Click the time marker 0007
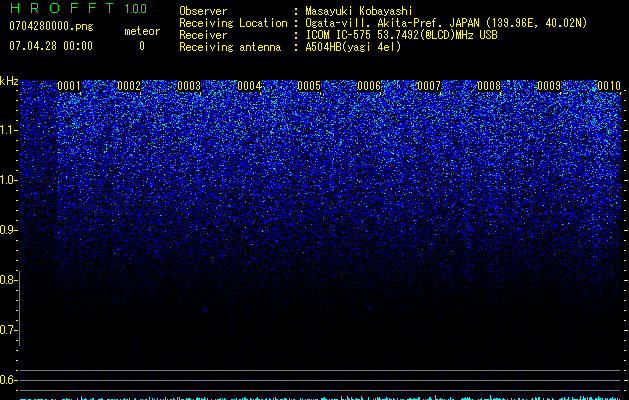 [429, 86]
